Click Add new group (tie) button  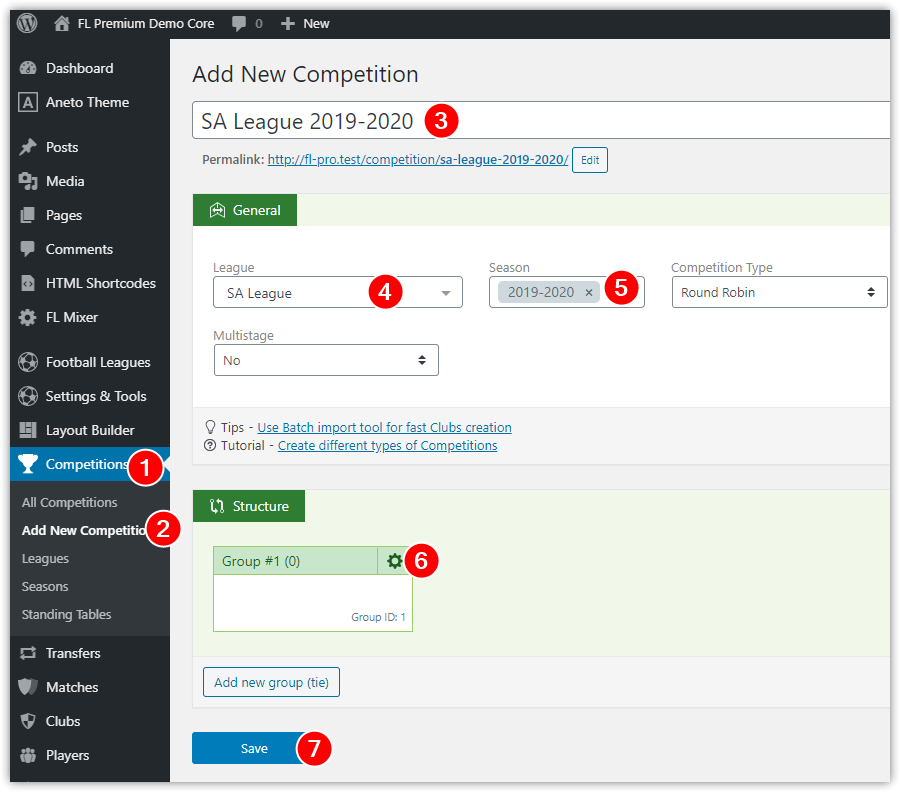pos(271,682)
